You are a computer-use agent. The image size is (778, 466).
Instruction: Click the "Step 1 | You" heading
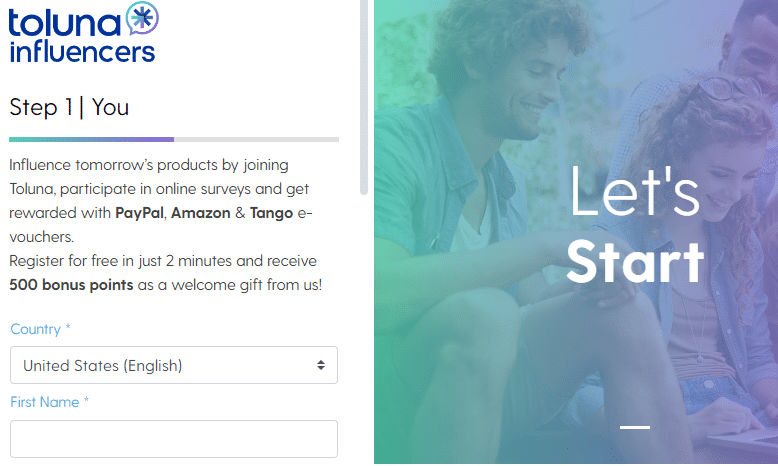(69, 107)
